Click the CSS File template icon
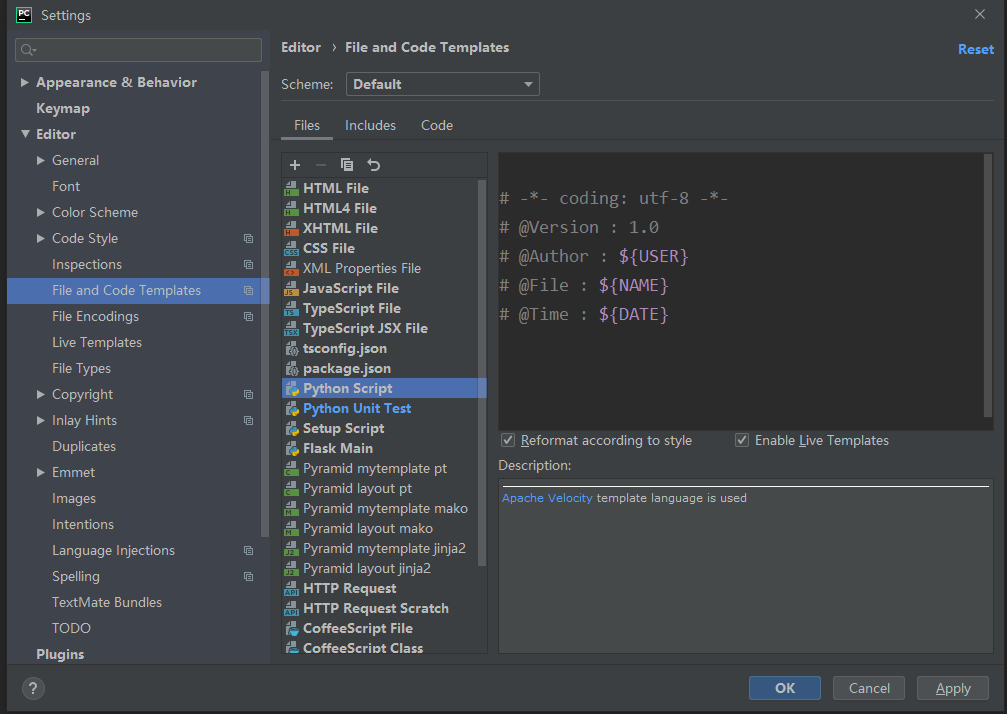 click(292, 248)
